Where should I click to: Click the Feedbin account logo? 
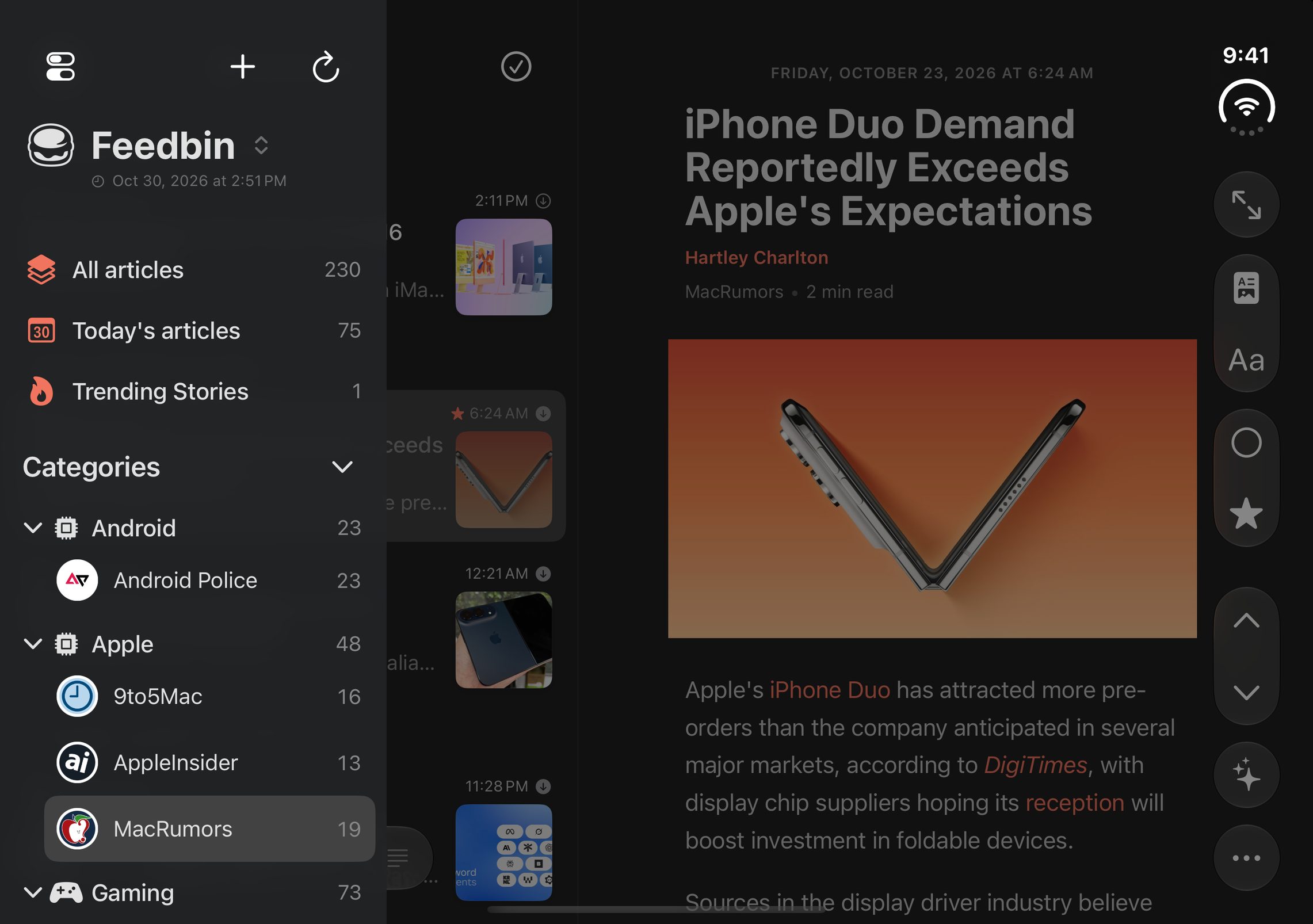point(51,146)
